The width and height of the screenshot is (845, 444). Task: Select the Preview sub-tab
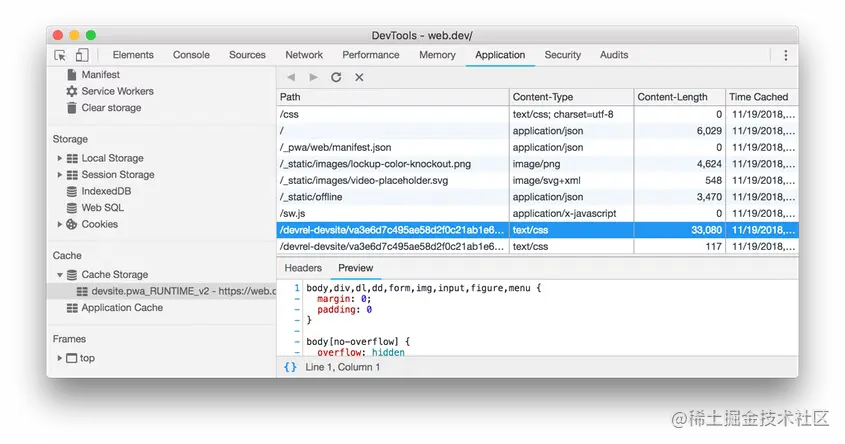[356, 268]
